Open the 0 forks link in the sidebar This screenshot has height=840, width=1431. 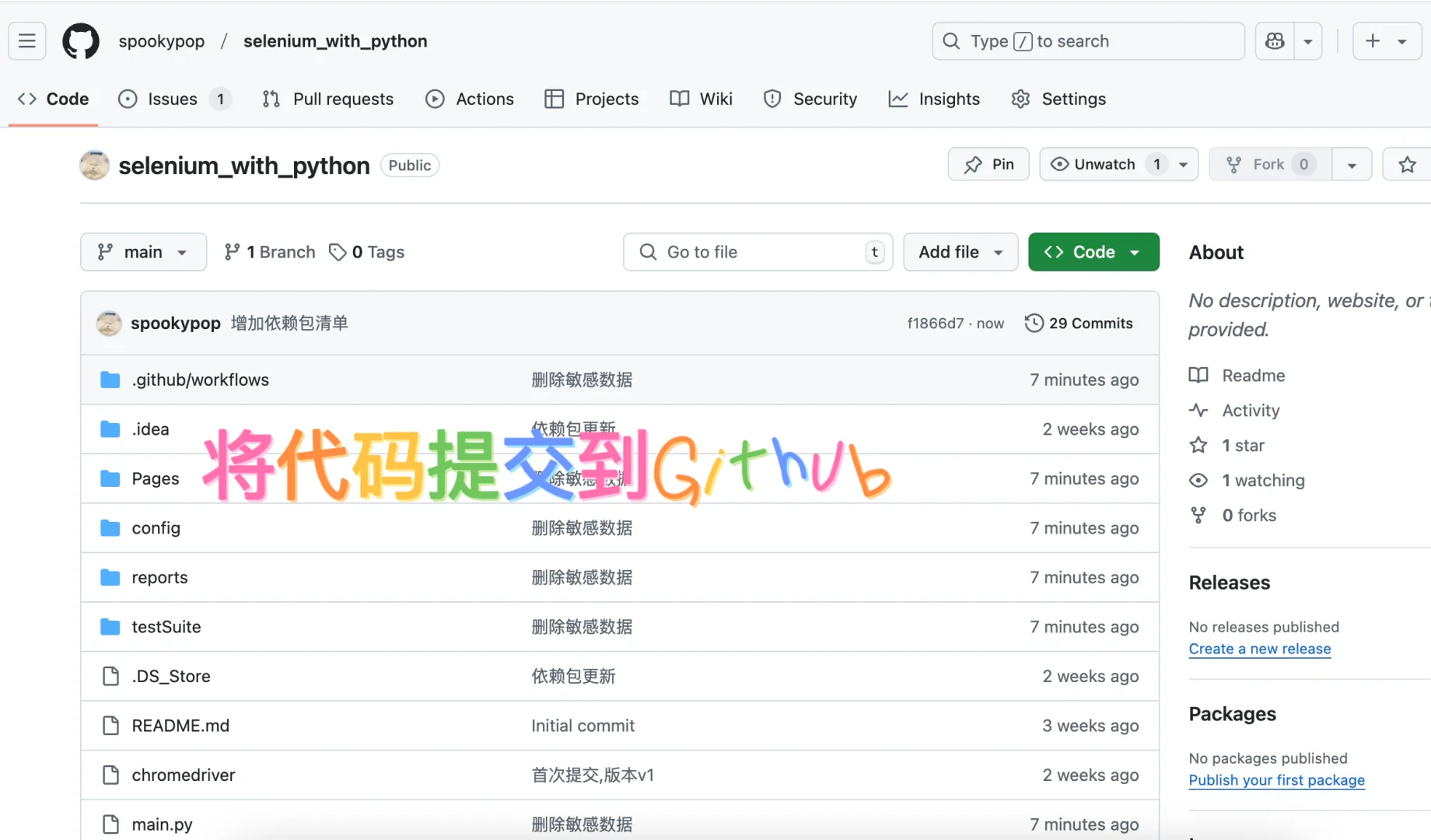[x=1248, y=515]
